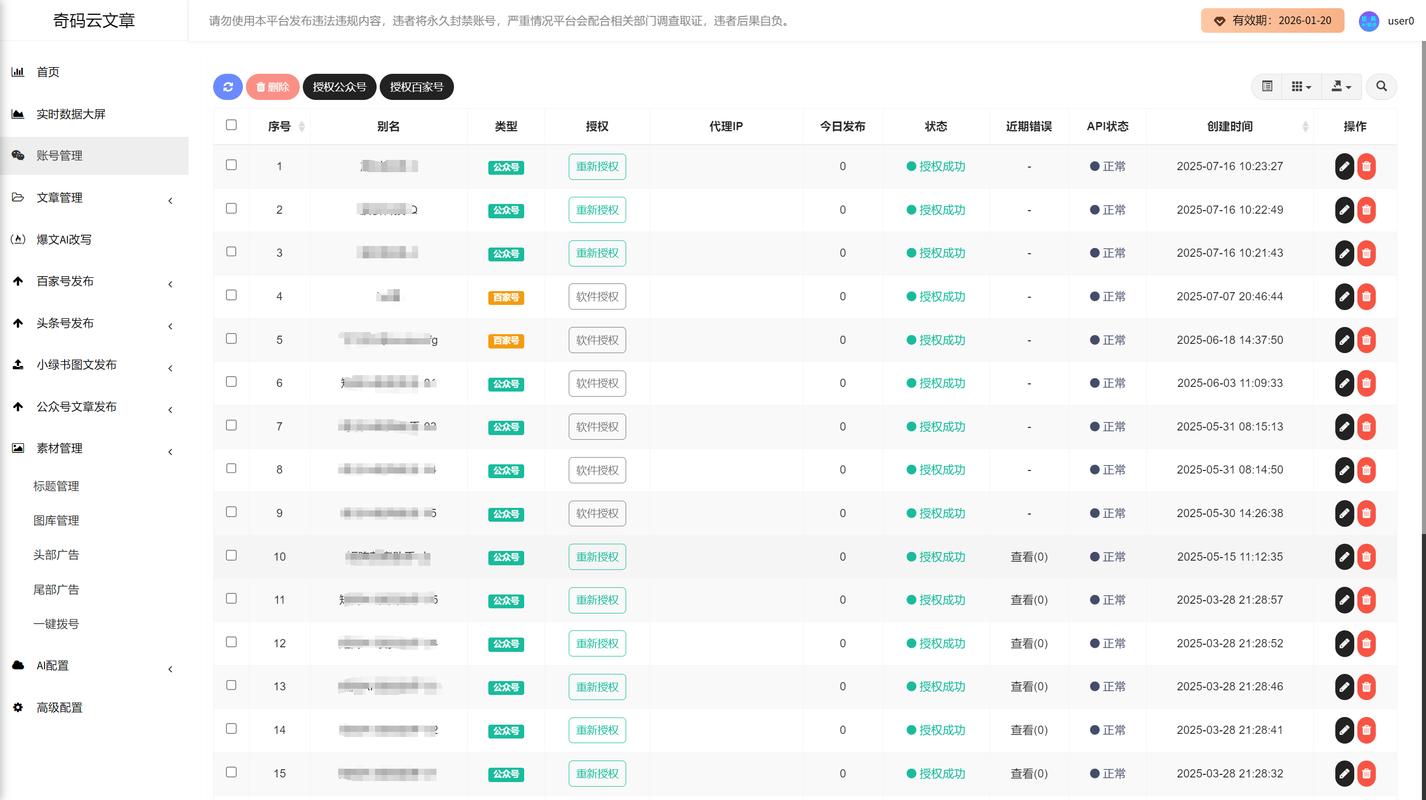Click edit pencil icon for row 10

point(1344,557)
